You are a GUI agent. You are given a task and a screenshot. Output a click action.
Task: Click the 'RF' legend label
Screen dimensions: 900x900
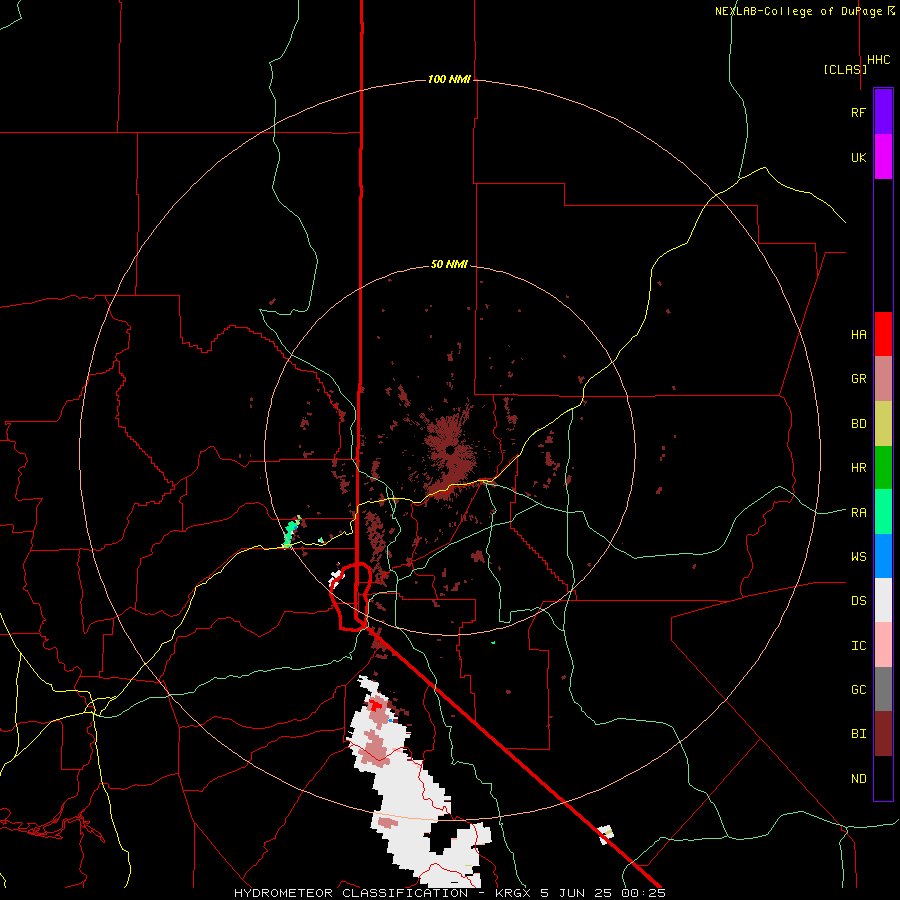pyautogui.click(x=858, y=112)
